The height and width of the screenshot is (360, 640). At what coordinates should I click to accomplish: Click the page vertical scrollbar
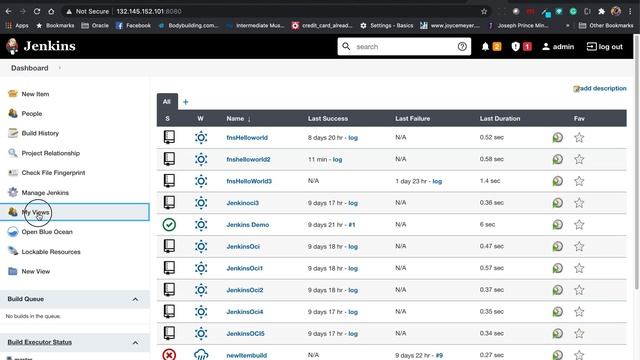pyautogui.click(x=636, y=163)
